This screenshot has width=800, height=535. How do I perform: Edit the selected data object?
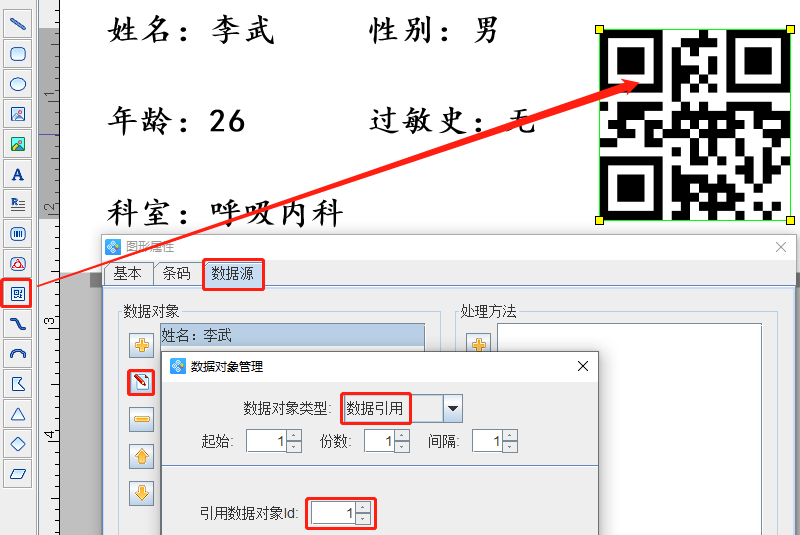[x=141, y=383]
